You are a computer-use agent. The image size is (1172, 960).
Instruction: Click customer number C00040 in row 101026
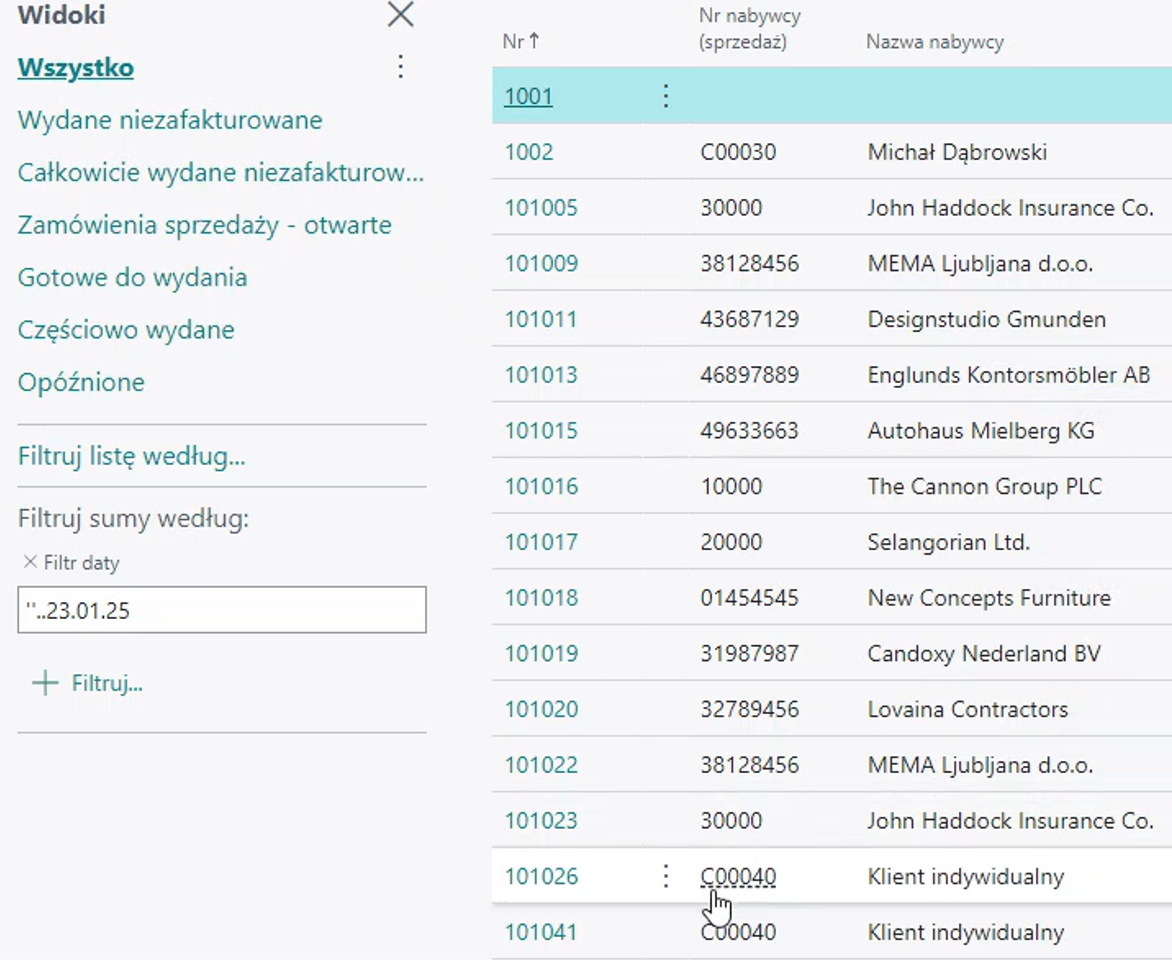[738, 876]
